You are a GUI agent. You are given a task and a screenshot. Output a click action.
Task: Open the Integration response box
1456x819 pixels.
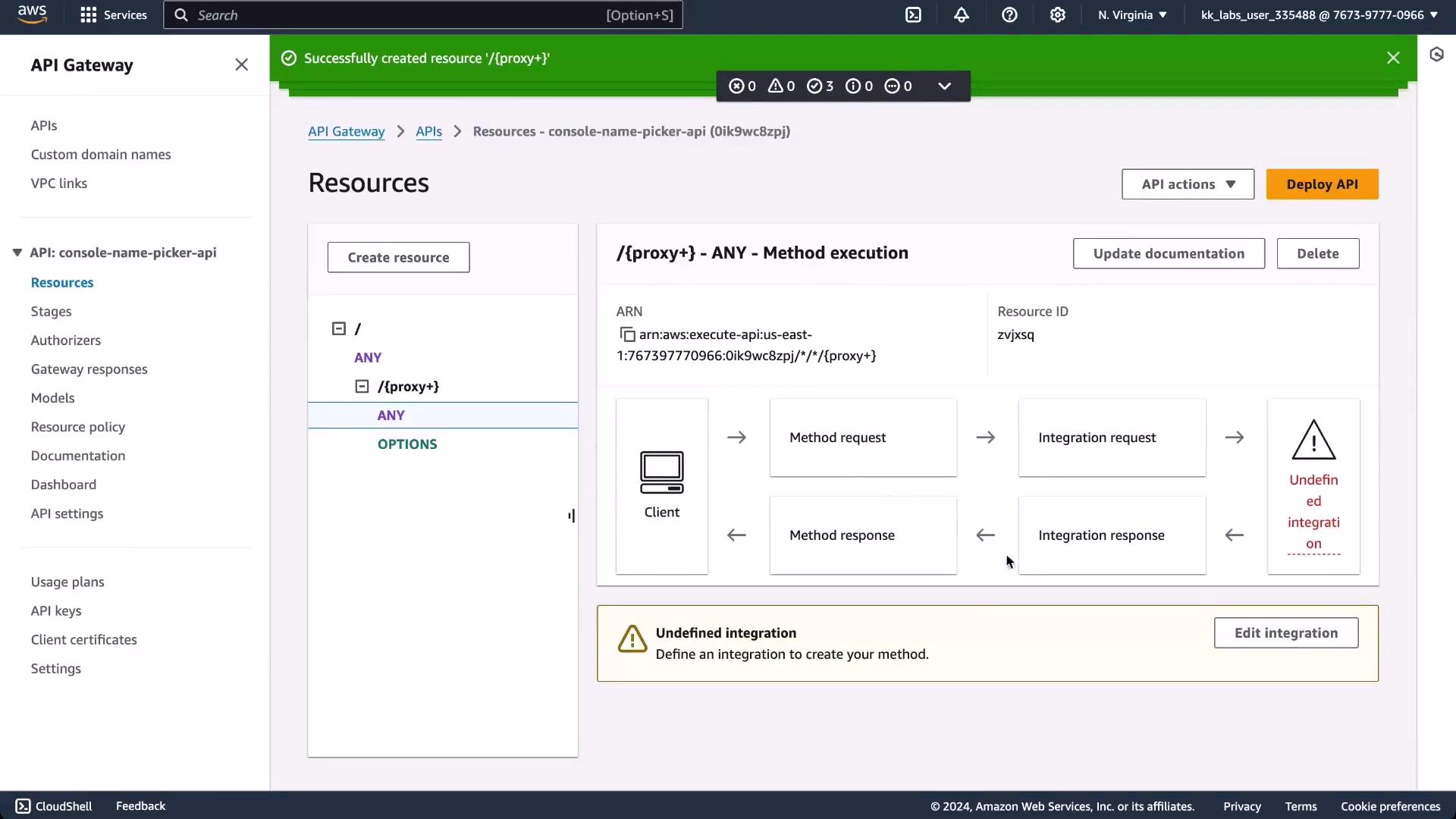click(1112, 535)
